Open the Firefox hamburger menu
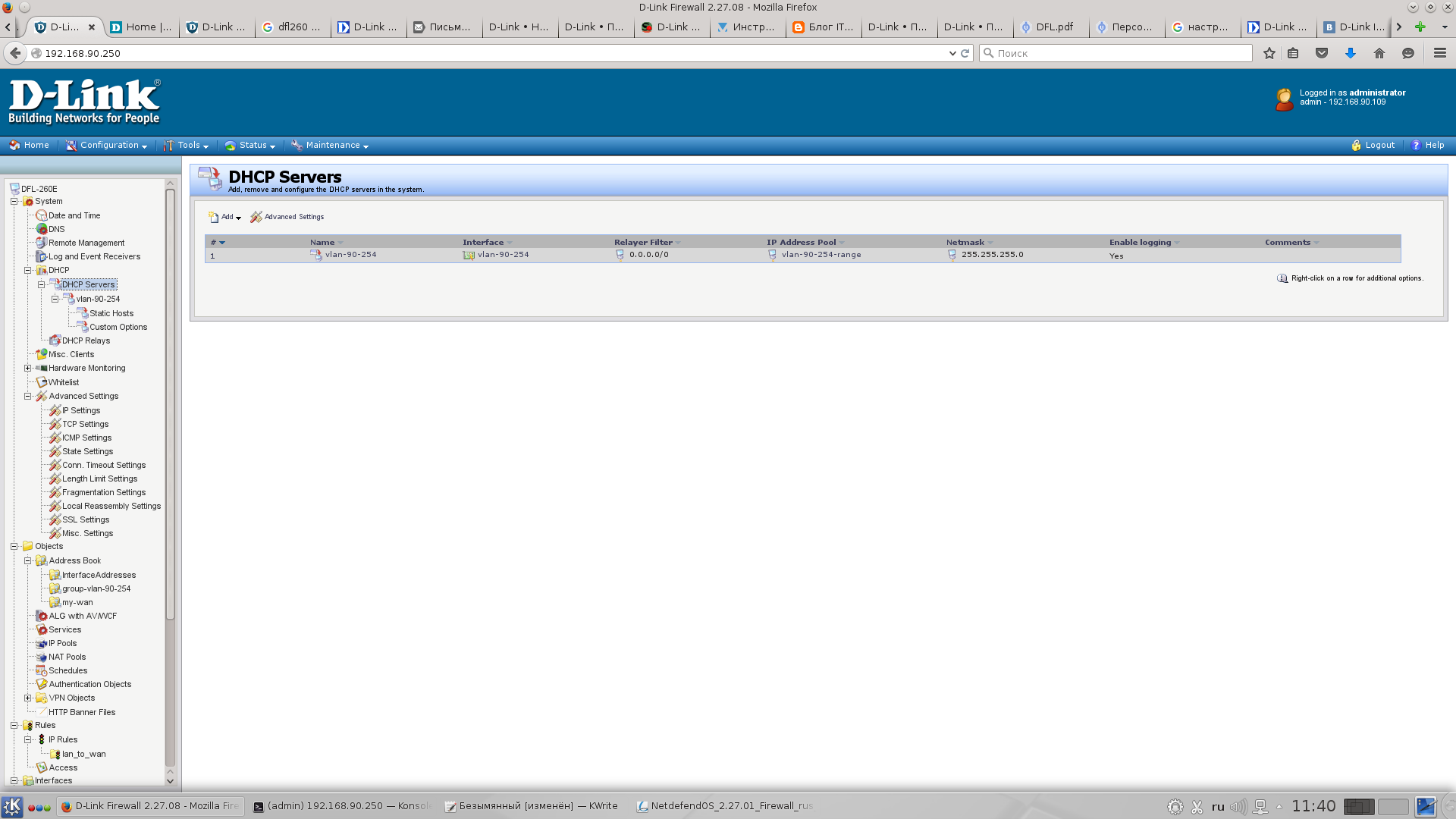 [x=1439, y=53]
